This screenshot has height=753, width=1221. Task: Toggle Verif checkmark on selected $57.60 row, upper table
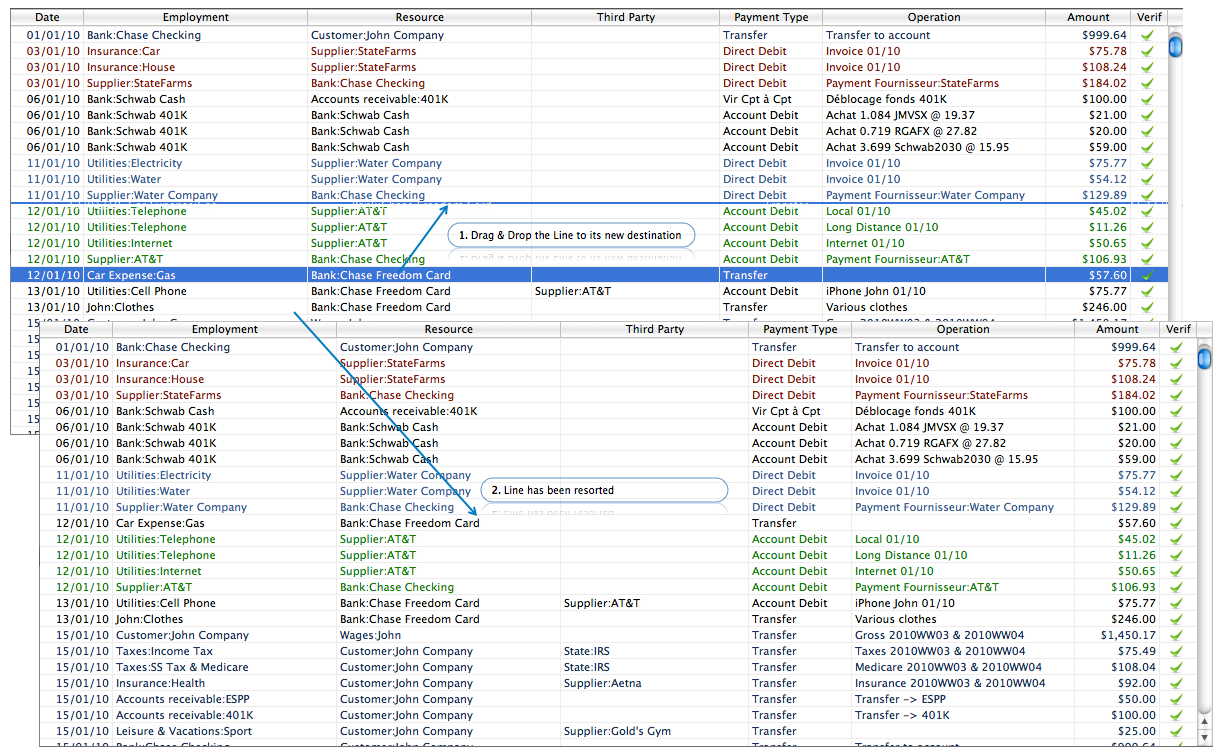click(1147, 275)
